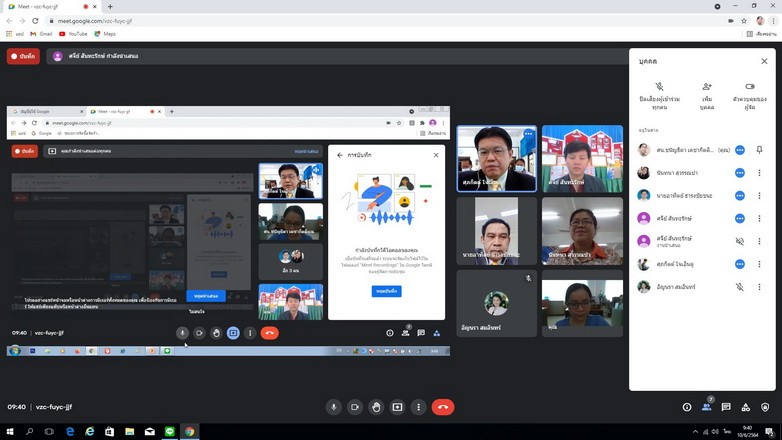Click the red recording button at top left
The height and width of the screenshot is (440, 782).
23,56
